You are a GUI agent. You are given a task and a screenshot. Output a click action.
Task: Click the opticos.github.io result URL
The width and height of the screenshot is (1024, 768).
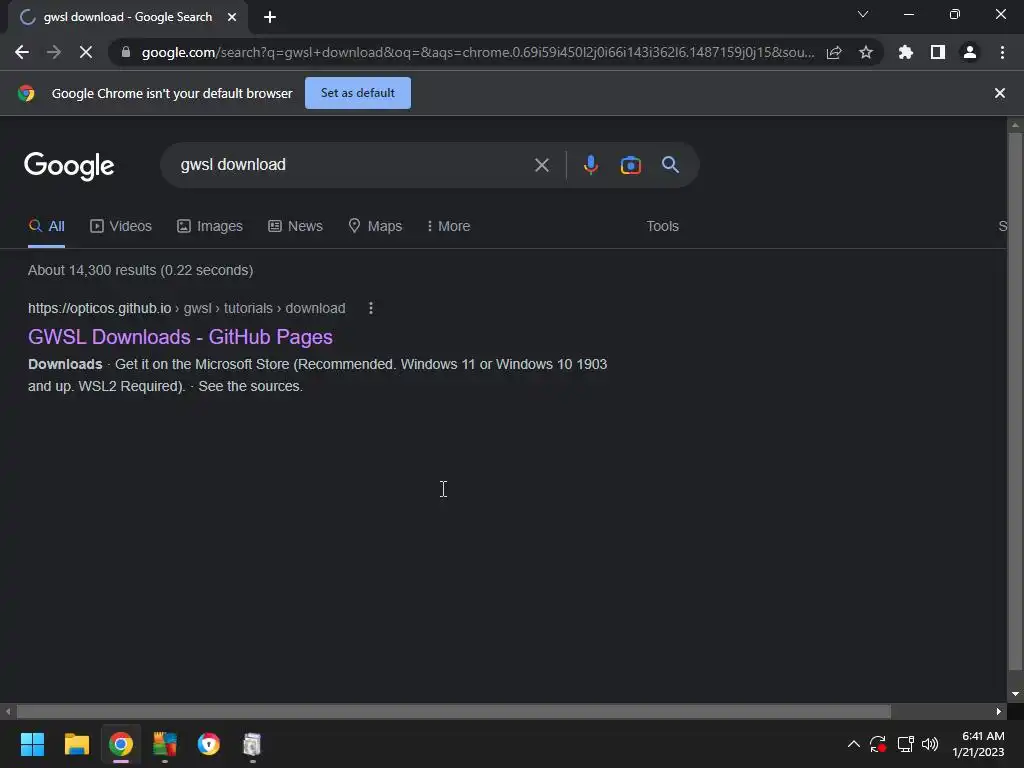[187, 308]
